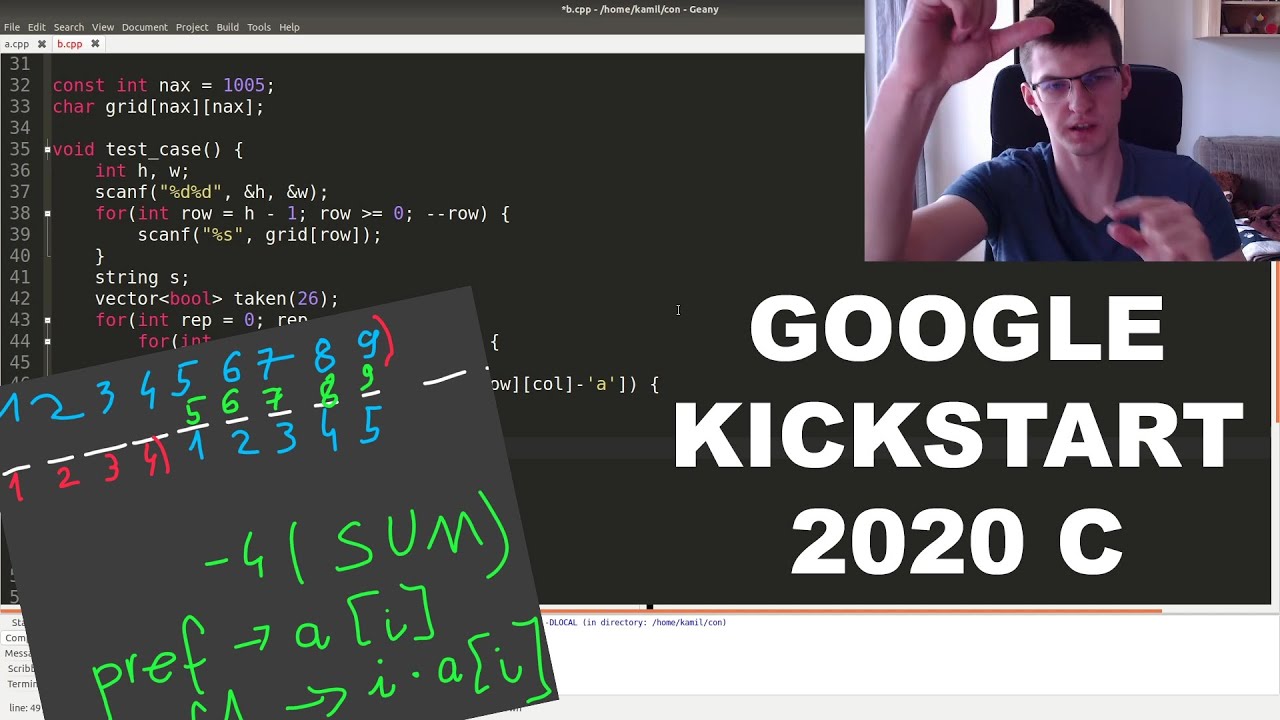Screen dimensions: 1280x720
Task: Open the View menu
Action: [103, 27]
